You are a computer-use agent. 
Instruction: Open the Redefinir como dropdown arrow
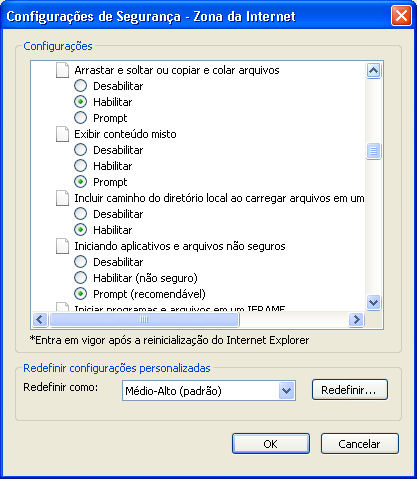pos(287,391)
